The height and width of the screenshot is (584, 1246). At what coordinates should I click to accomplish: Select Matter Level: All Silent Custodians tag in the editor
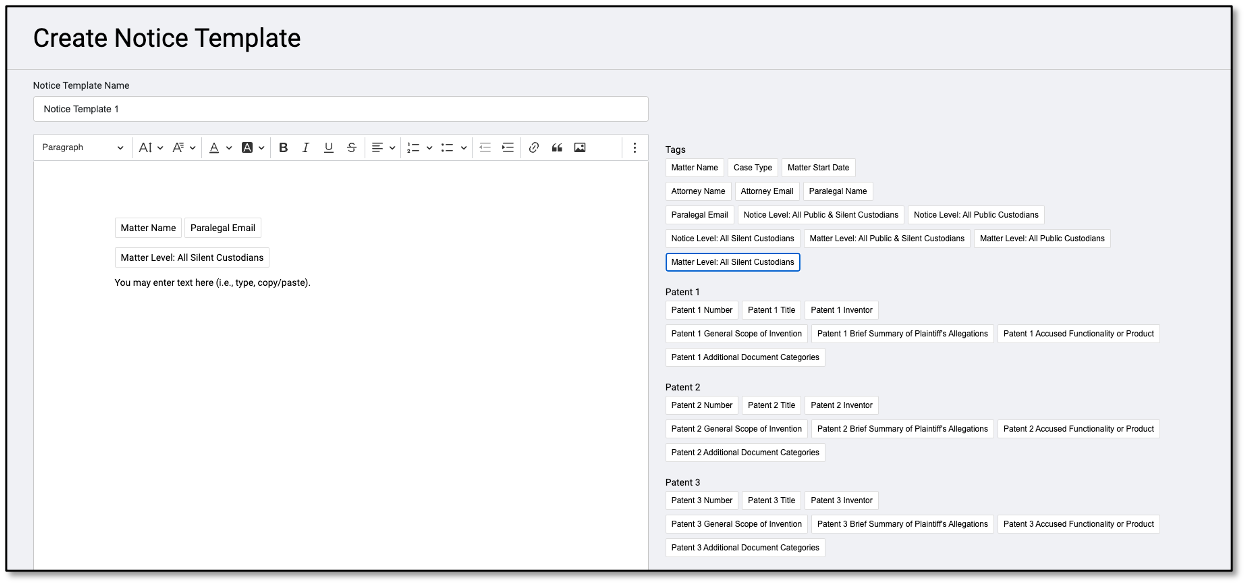tap(192, 258)
